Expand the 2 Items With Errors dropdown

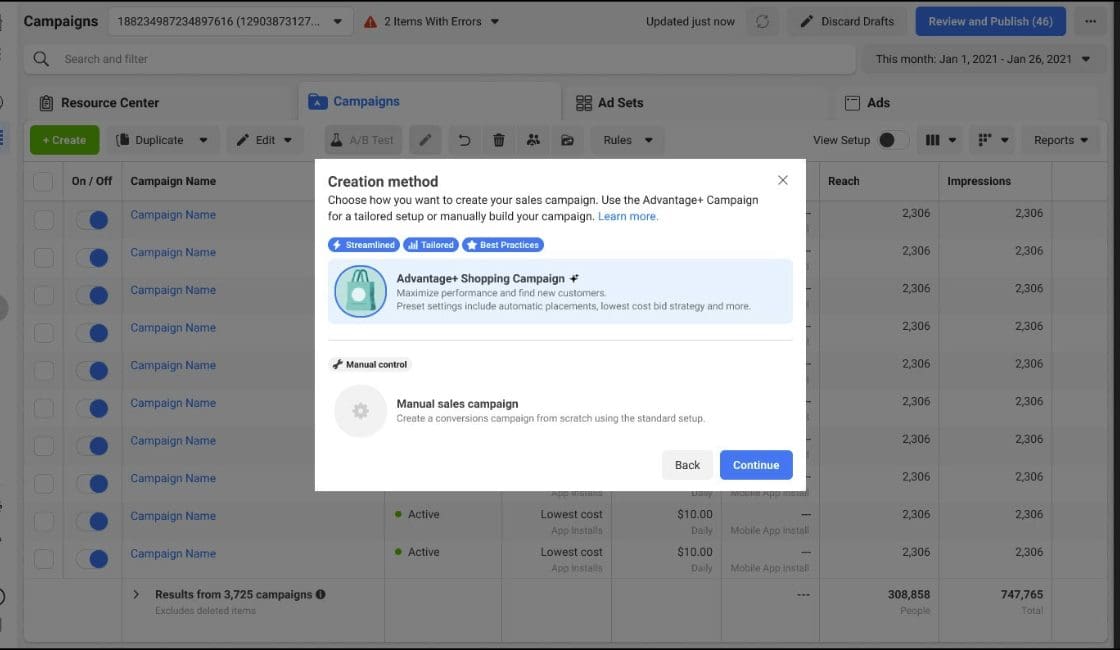coord(432,21)
